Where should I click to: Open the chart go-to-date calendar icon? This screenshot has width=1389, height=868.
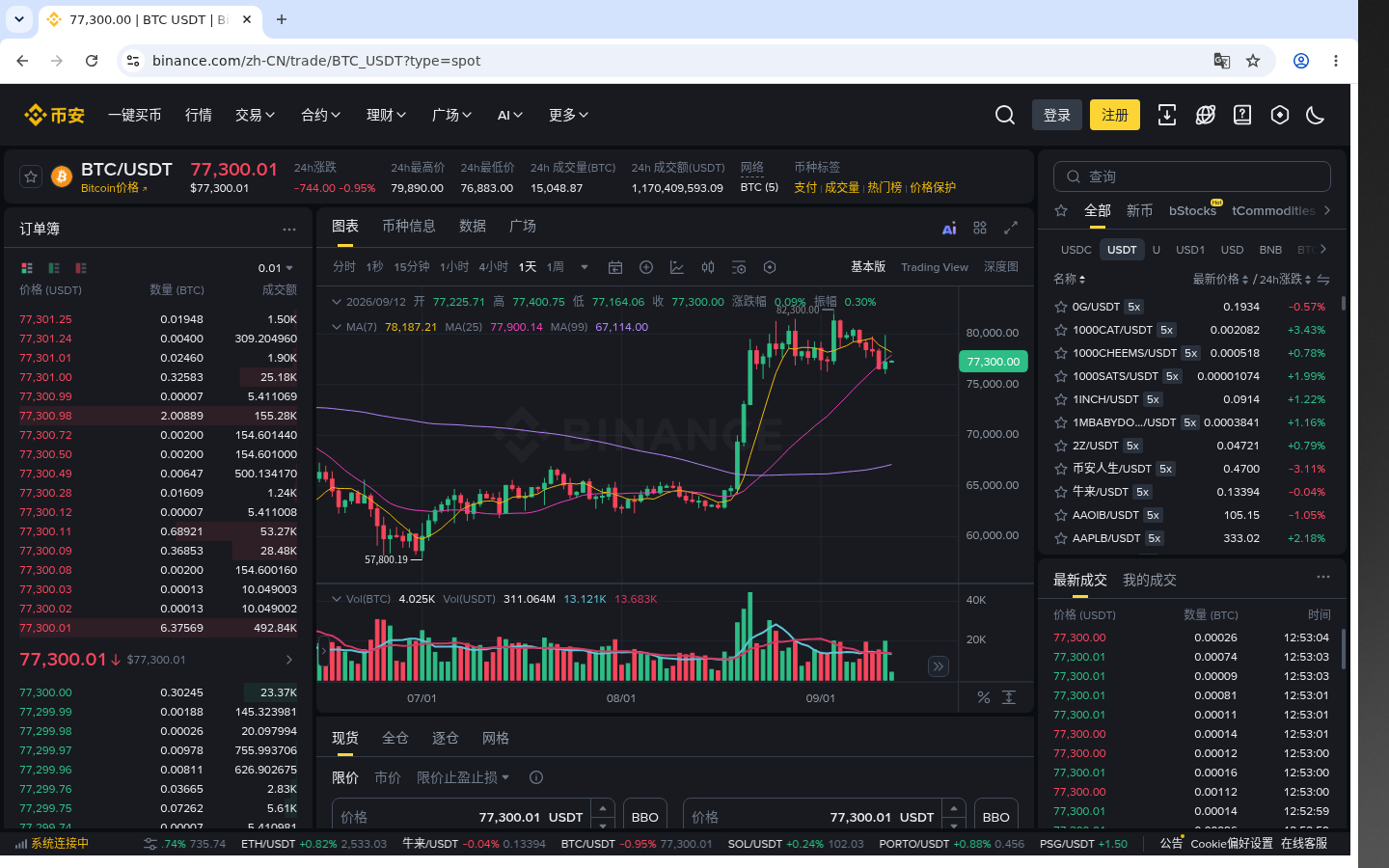615,267
